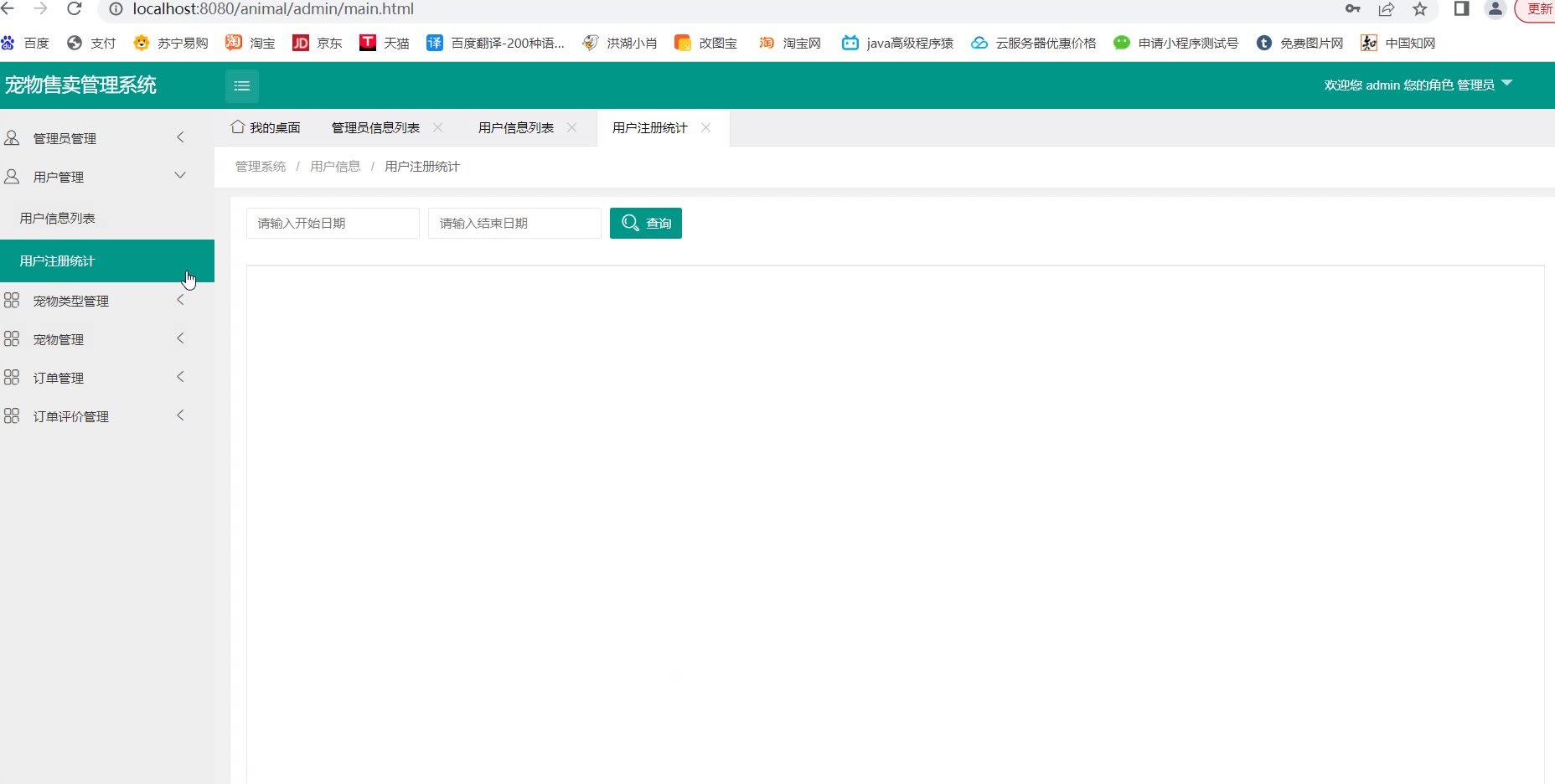Expand the 管理员管理 menu chevron
Viewport: 1555px width, 784px height.
(180, 137)
